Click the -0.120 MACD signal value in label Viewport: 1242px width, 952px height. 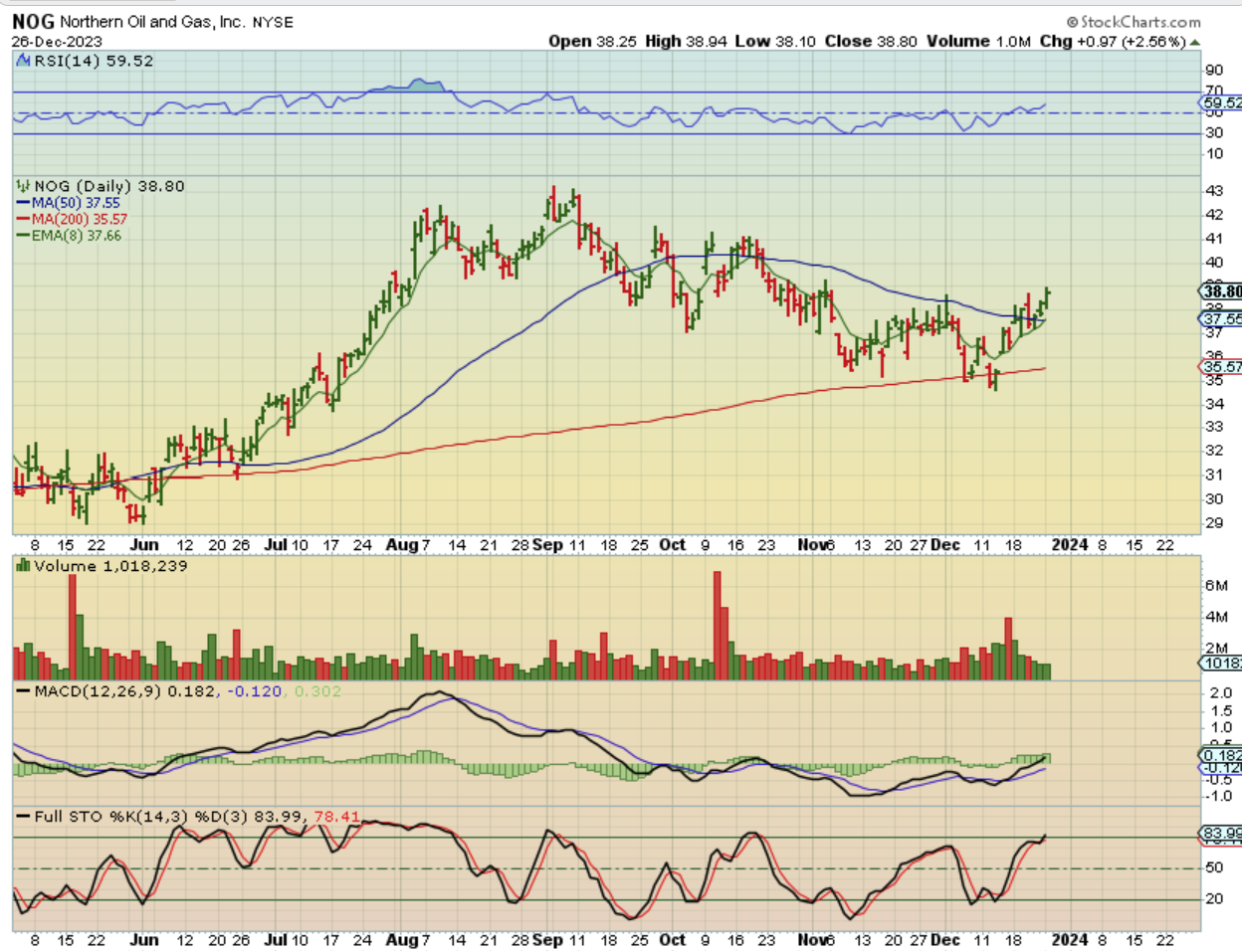point(255,690)
